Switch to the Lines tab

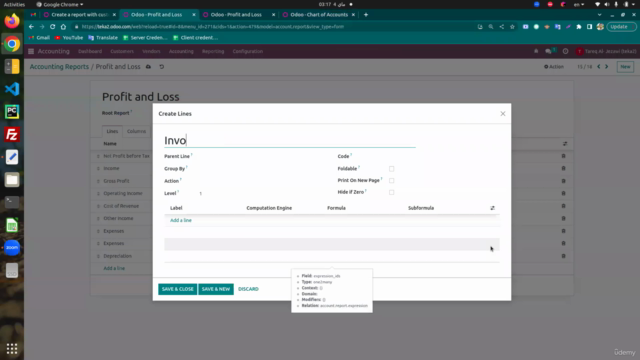112,131
